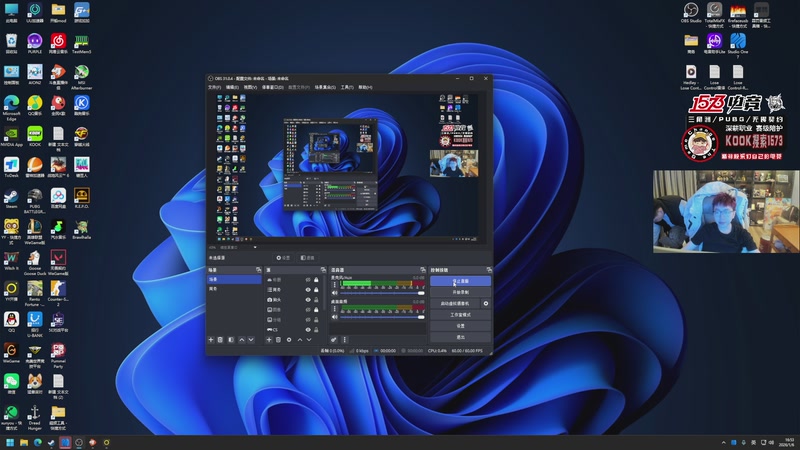Click the Start Recording button

pyautogui.click(x=460, y=292)
